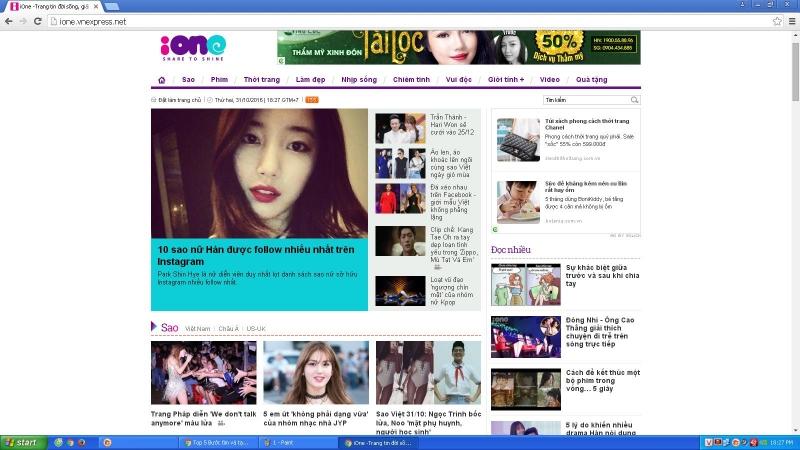Click the home icon in navigation bar
Viewport: 800px width, 450px height.
[x=161, y=79]
